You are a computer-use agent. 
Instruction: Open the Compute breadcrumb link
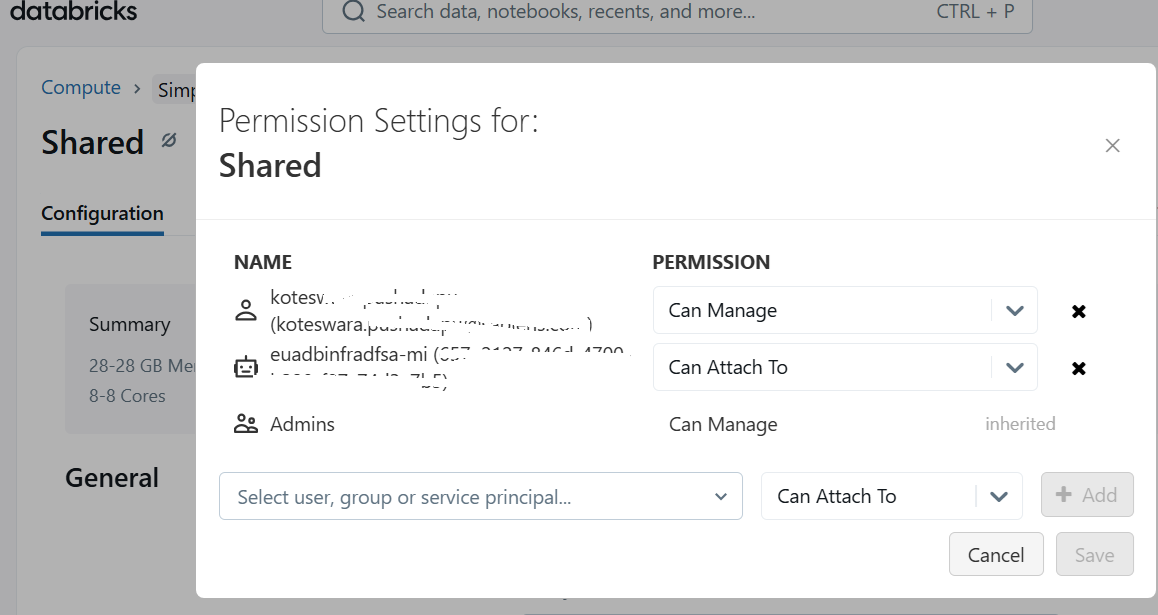pos(80,87)
